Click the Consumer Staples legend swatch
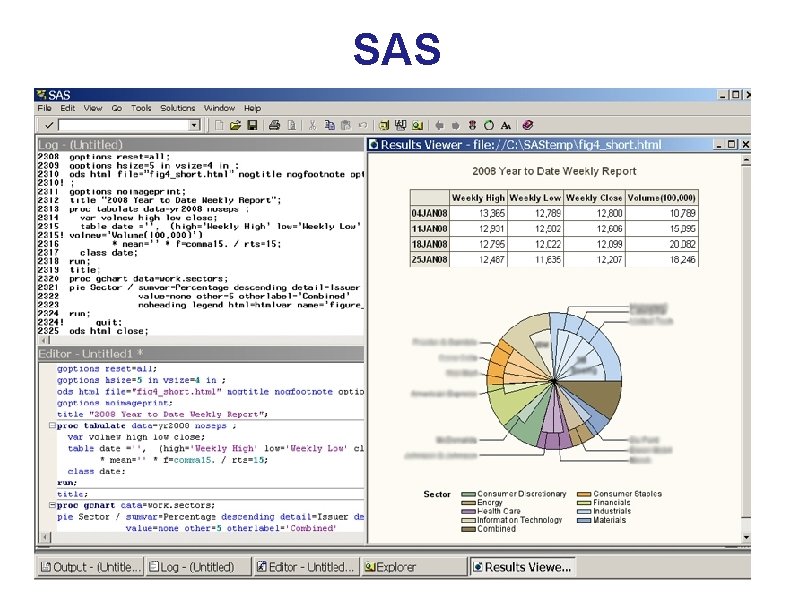Image resolution: width=794 pixels, height=595 pixels. click(x=584, y=494)
